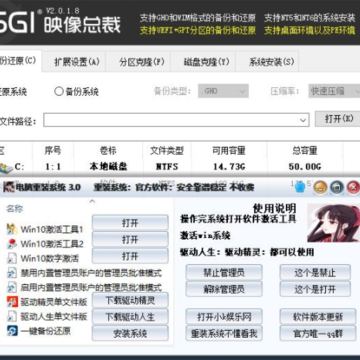
Task: Click the 打开小k娱乐网 button
Action: (x=224, y=317)
